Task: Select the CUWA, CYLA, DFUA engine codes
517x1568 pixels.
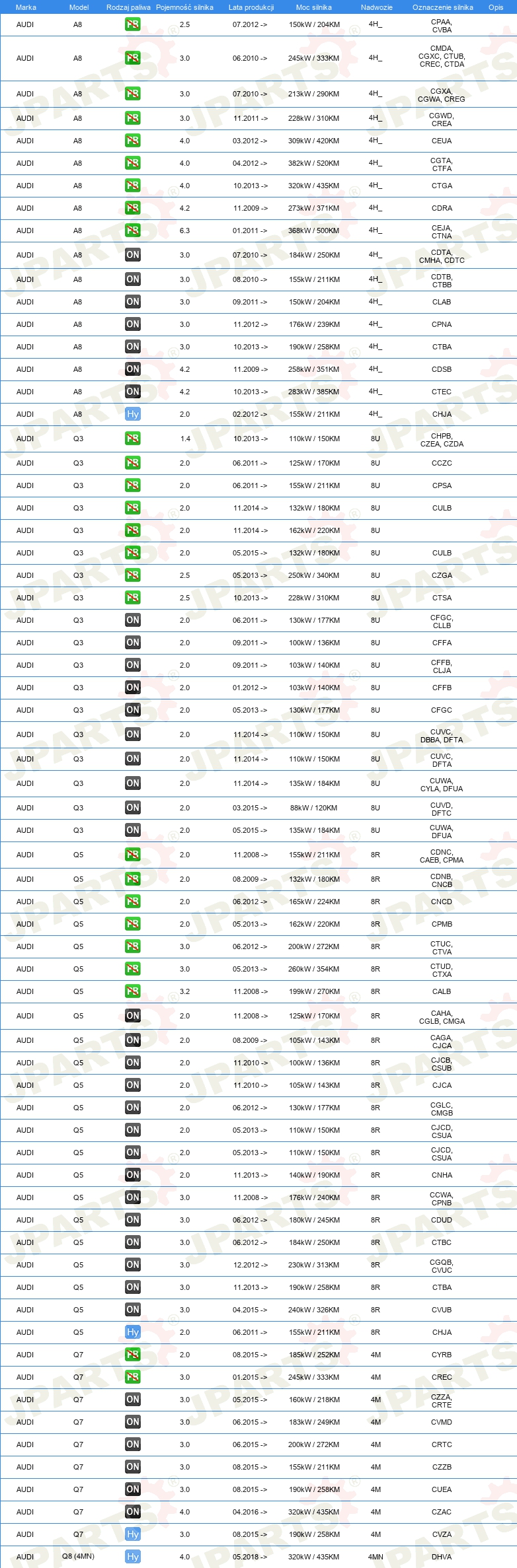Action: [442, 785]
